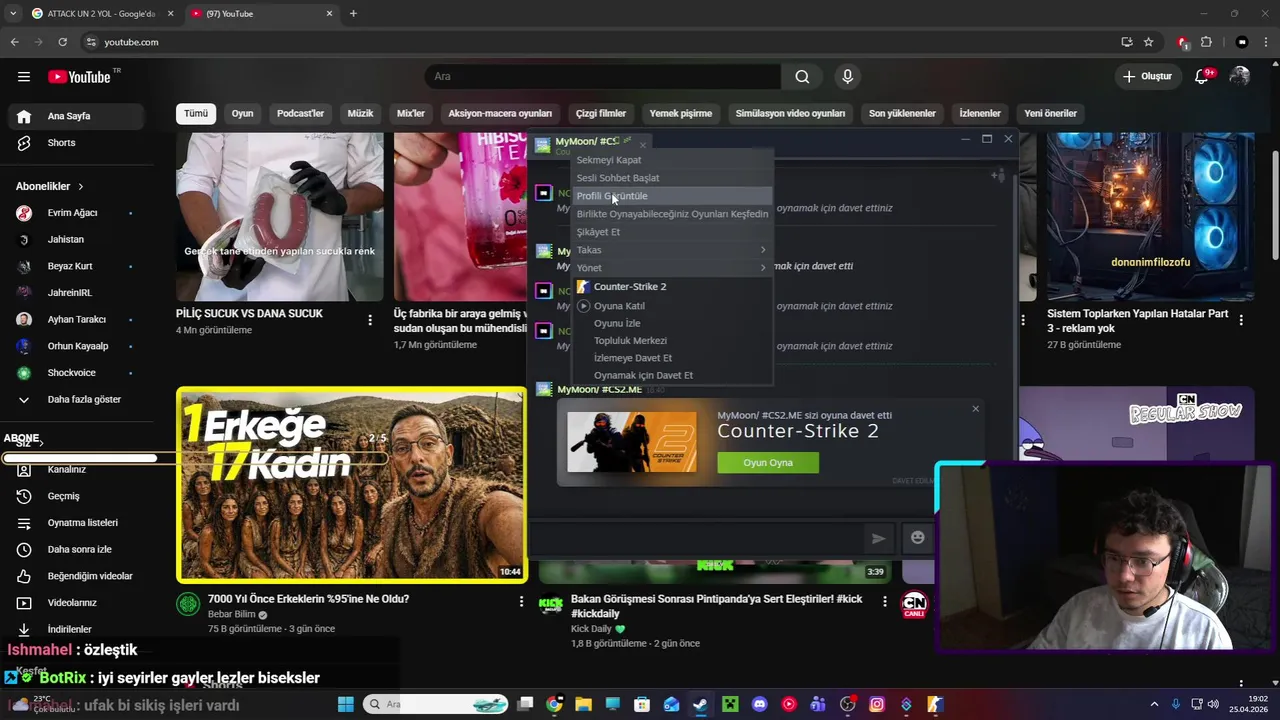1280x720 pixels.
Task: Start voice search with the microphone
Action: [848, 77]
